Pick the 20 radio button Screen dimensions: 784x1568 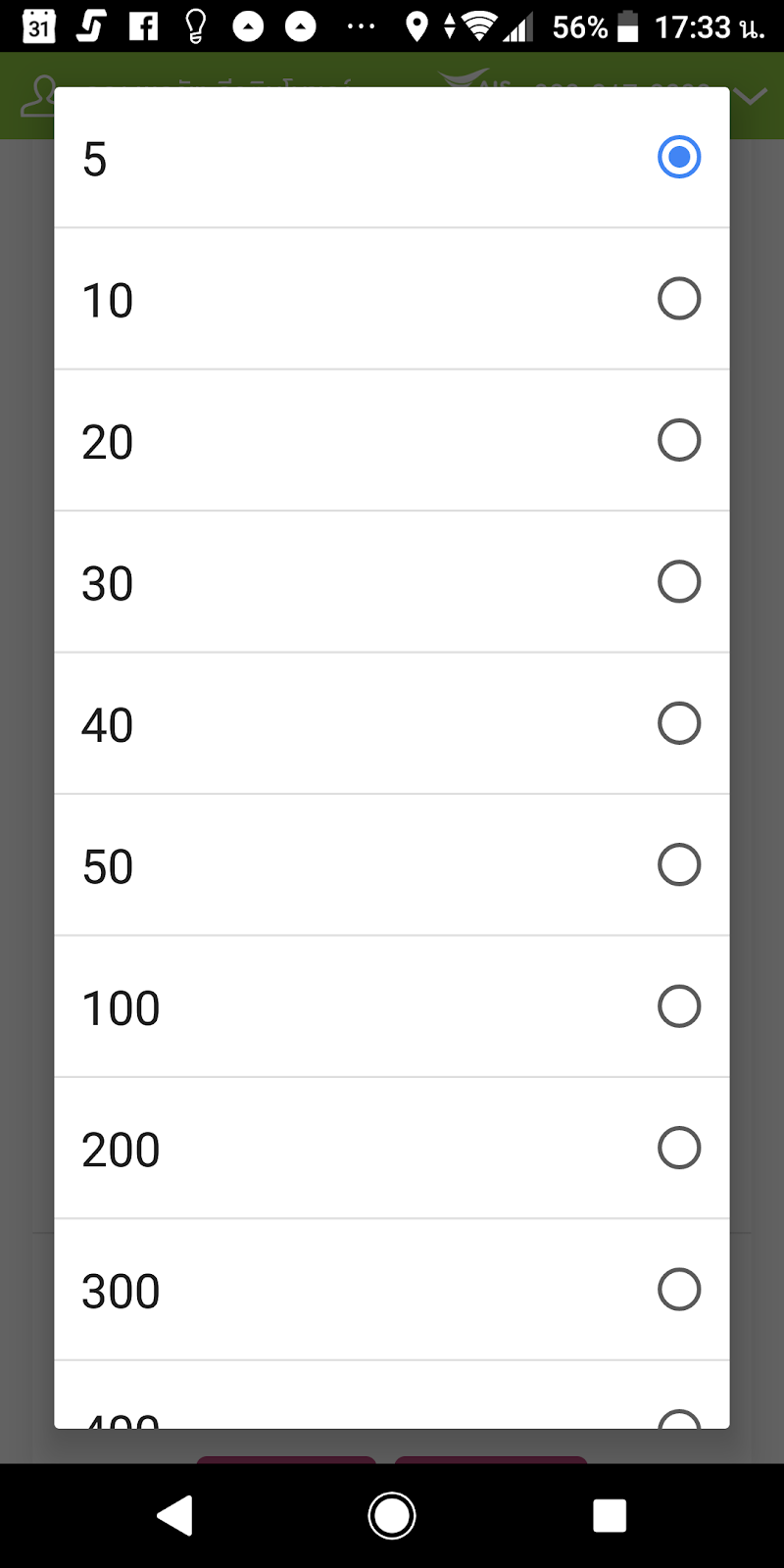[679, 440]
